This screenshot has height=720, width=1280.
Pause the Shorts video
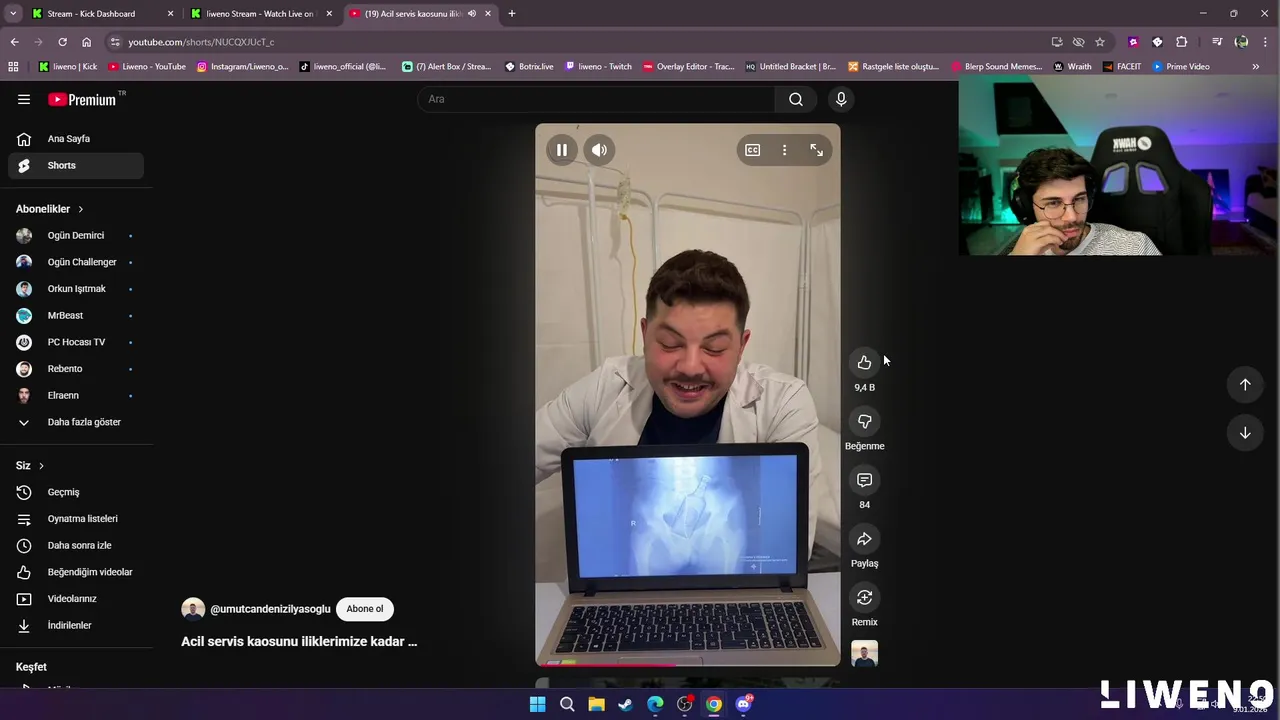pyautogui.click(x=562, y=150)
